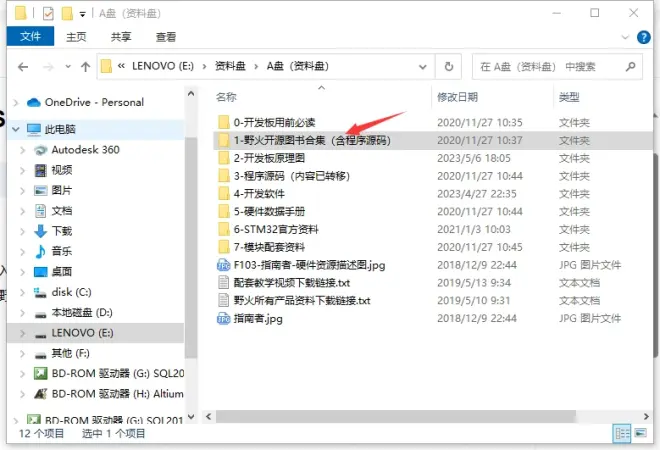Screen dimensions: 660x450
Task: Open BD-ROM 驱动器 (H:) Altium in sidebar
Action: click(x=117, y=394)
